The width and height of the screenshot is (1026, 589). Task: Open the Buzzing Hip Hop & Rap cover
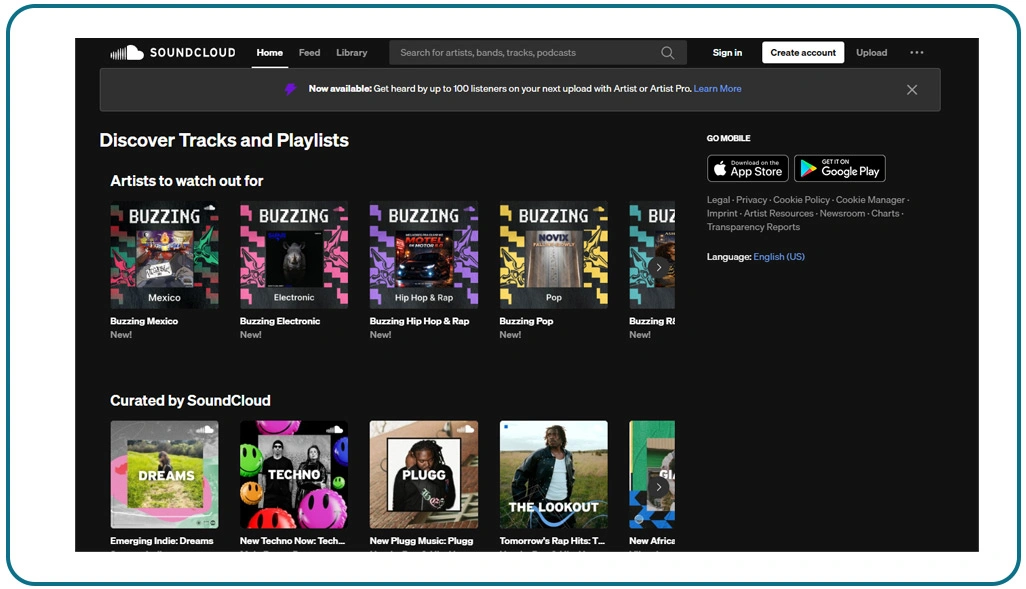point(423,255)
